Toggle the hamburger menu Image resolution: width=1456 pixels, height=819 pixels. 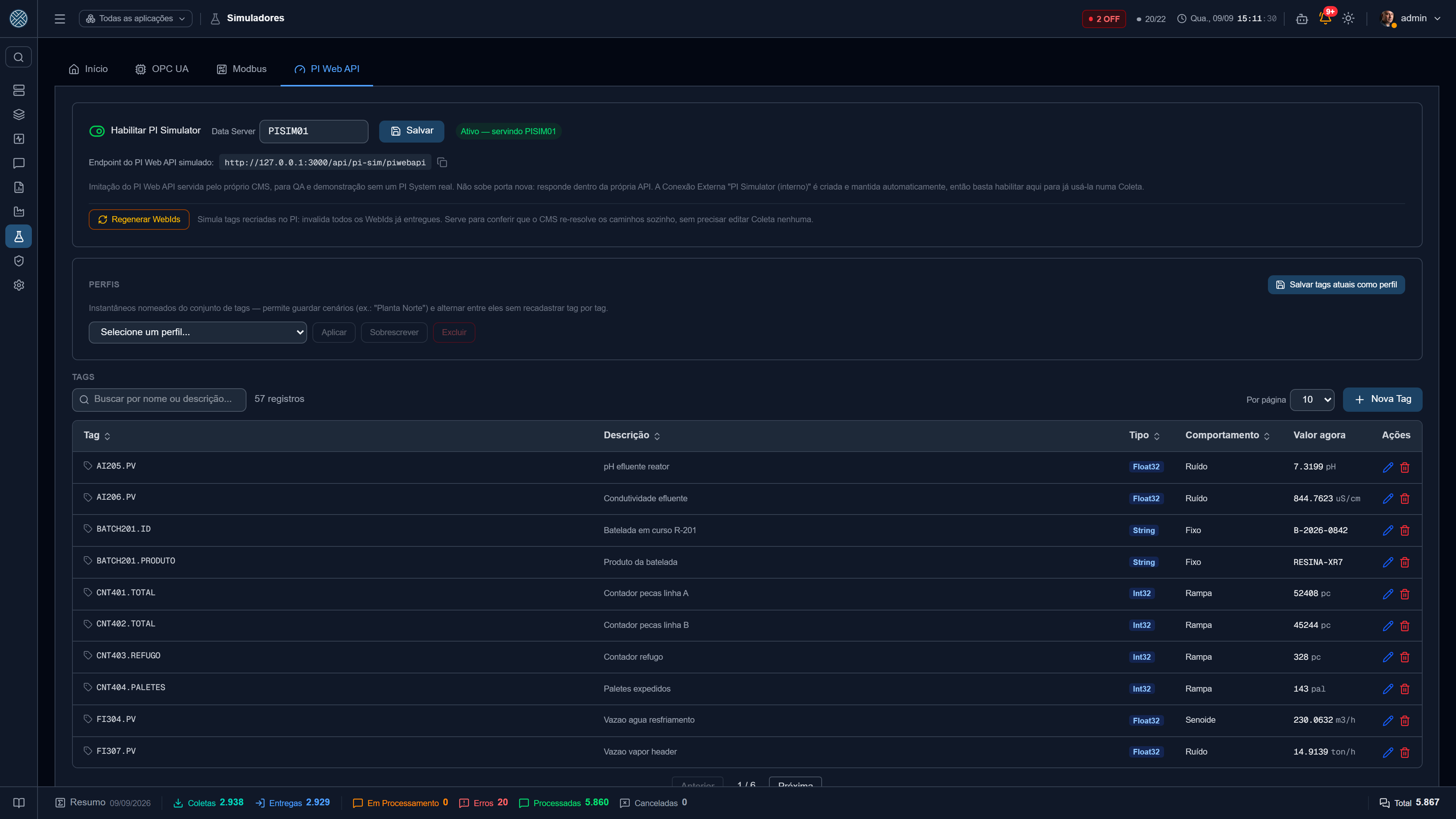pyautogui.click(x=60, y=19)
